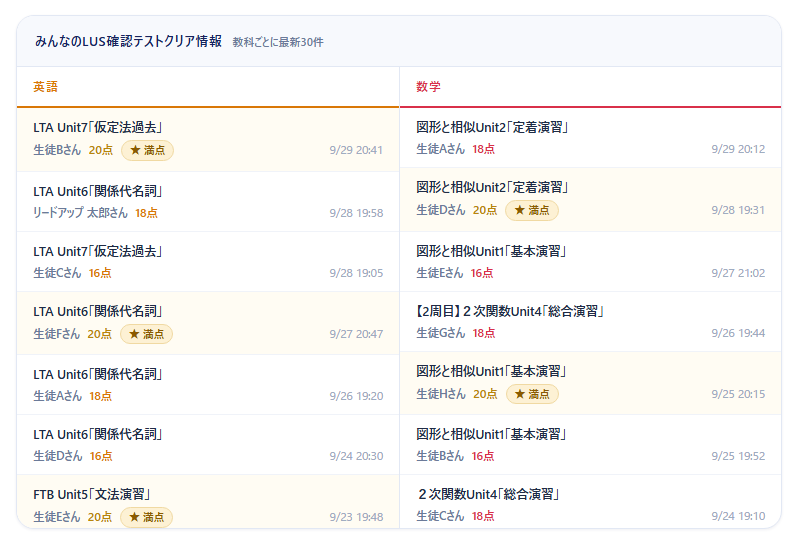Click 生徒Dさん name in the 英語 column

[58, 456]
